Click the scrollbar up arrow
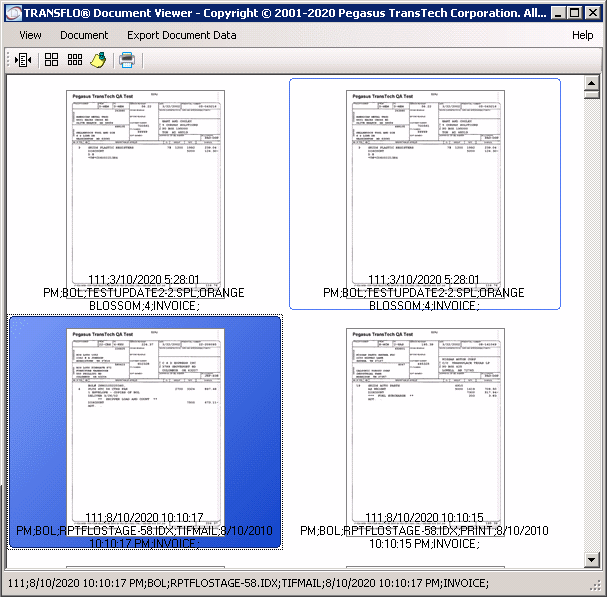 coord(591,83)
